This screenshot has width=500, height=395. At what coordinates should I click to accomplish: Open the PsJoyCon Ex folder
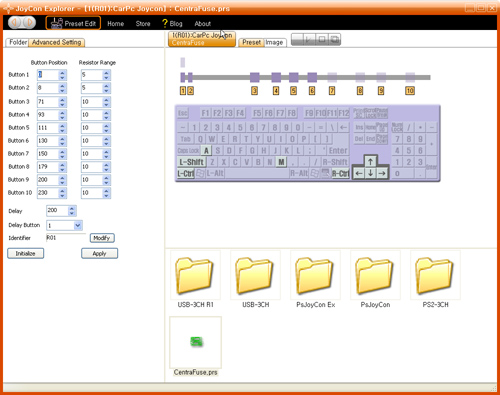pos(315,279)
